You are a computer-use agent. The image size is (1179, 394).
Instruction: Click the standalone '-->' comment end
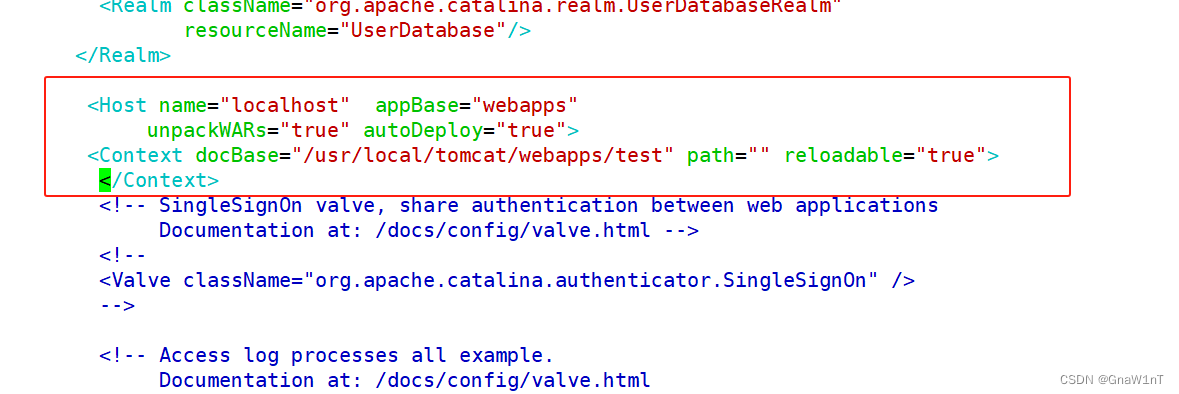(x=117, y=305)
